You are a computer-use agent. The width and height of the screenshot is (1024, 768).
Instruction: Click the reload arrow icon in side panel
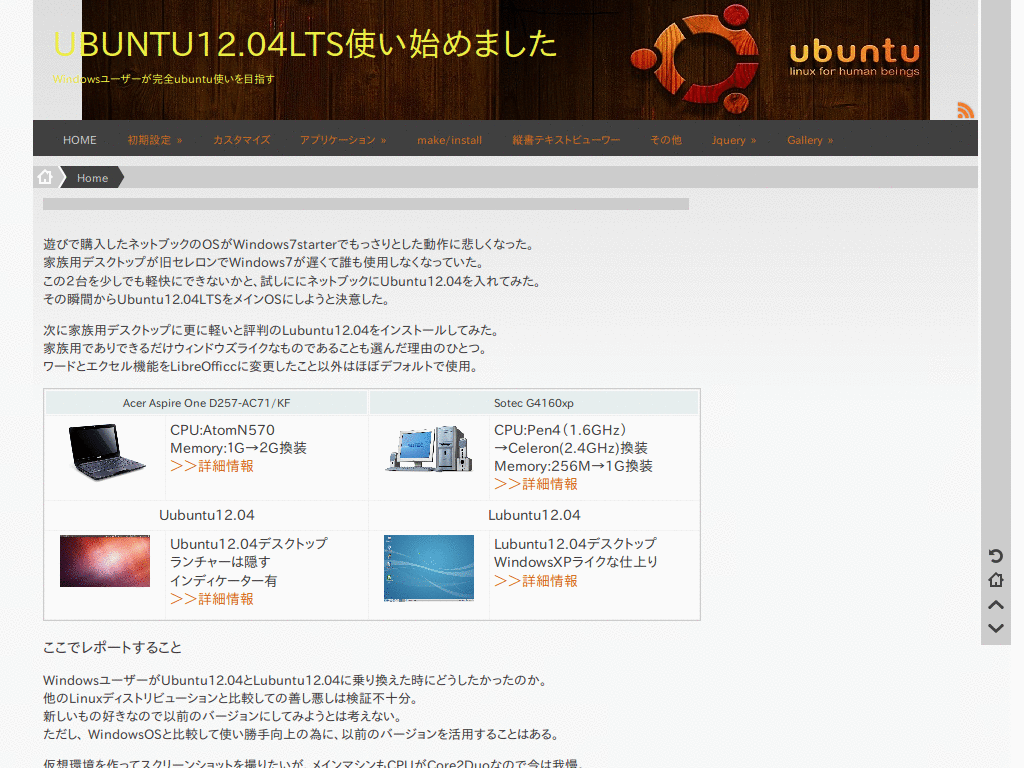(995, 556)
